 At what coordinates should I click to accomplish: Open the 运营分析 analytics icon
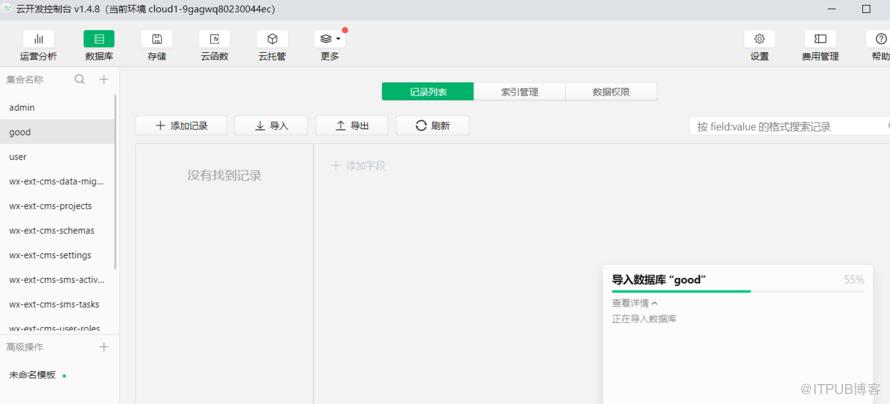coord(39,39)
